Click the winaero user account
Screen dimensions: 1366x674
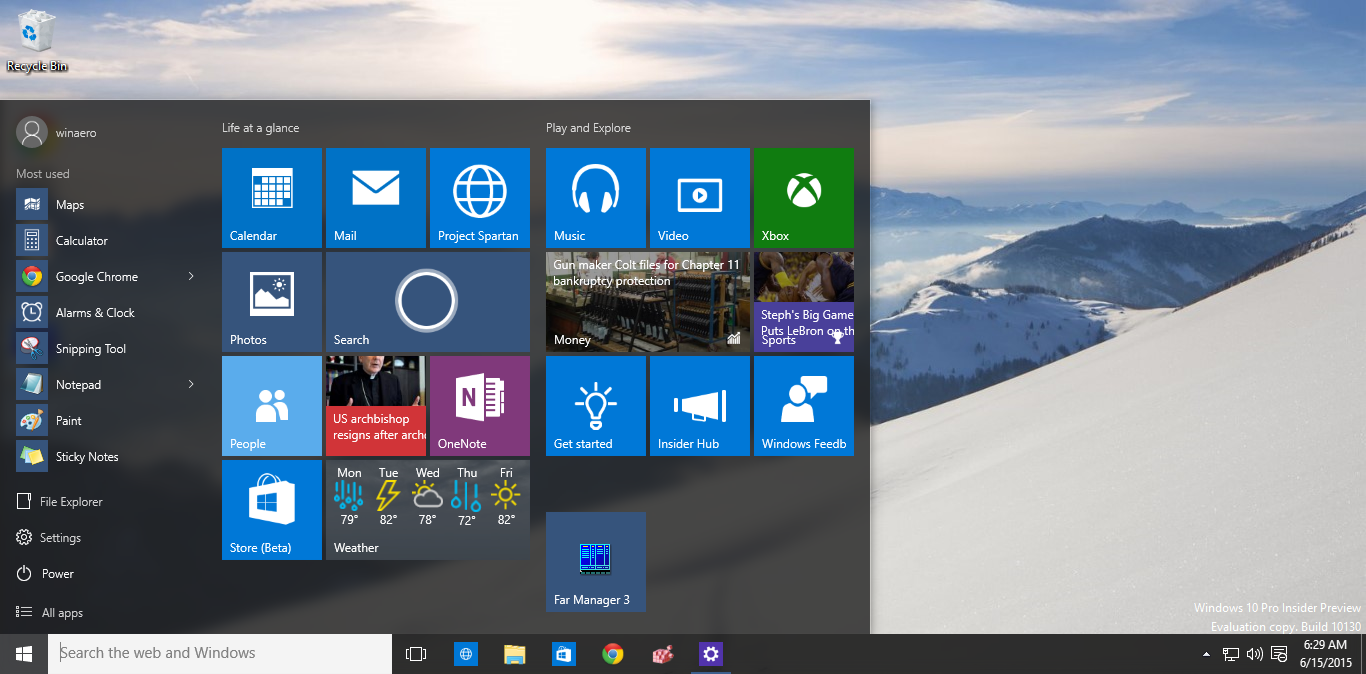point(58,132)
